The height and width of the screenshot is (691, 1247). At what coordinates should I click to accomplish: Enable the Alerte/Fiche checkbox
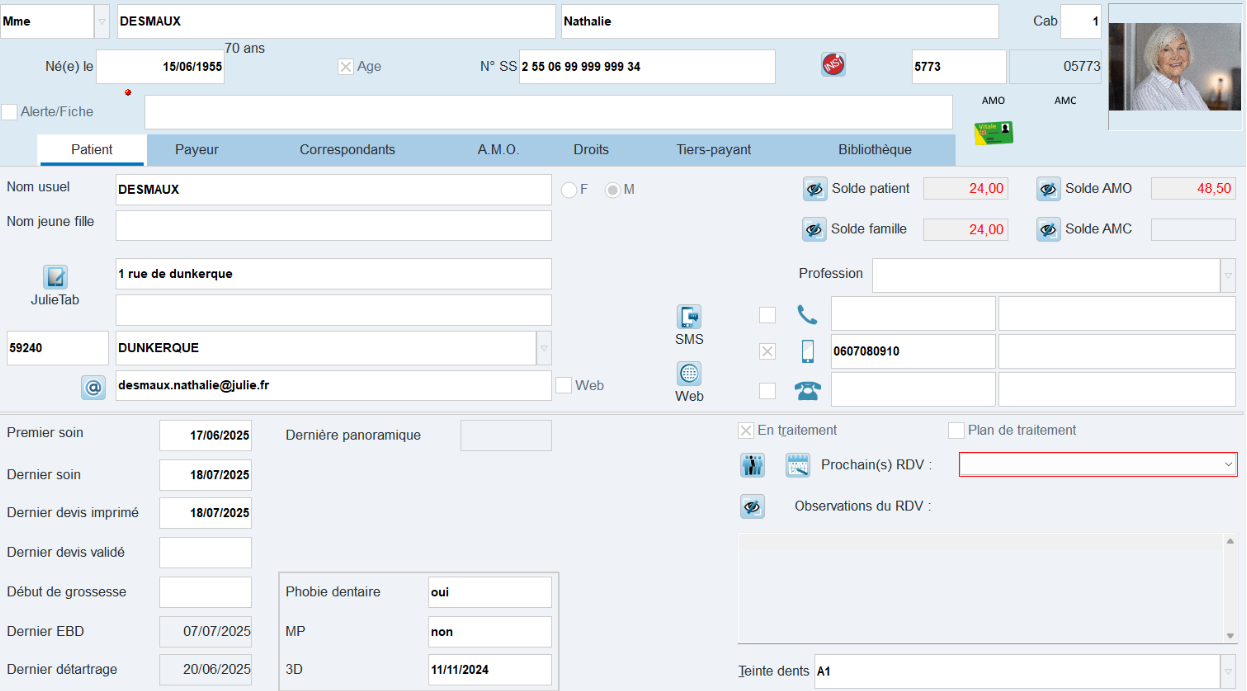click(10, 112)
